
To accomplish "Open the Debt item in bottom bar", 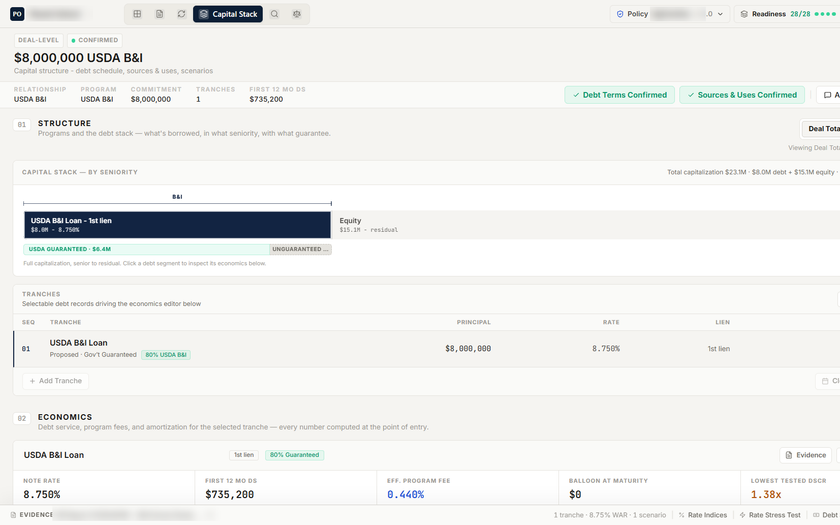I will [x=826, y=515].
